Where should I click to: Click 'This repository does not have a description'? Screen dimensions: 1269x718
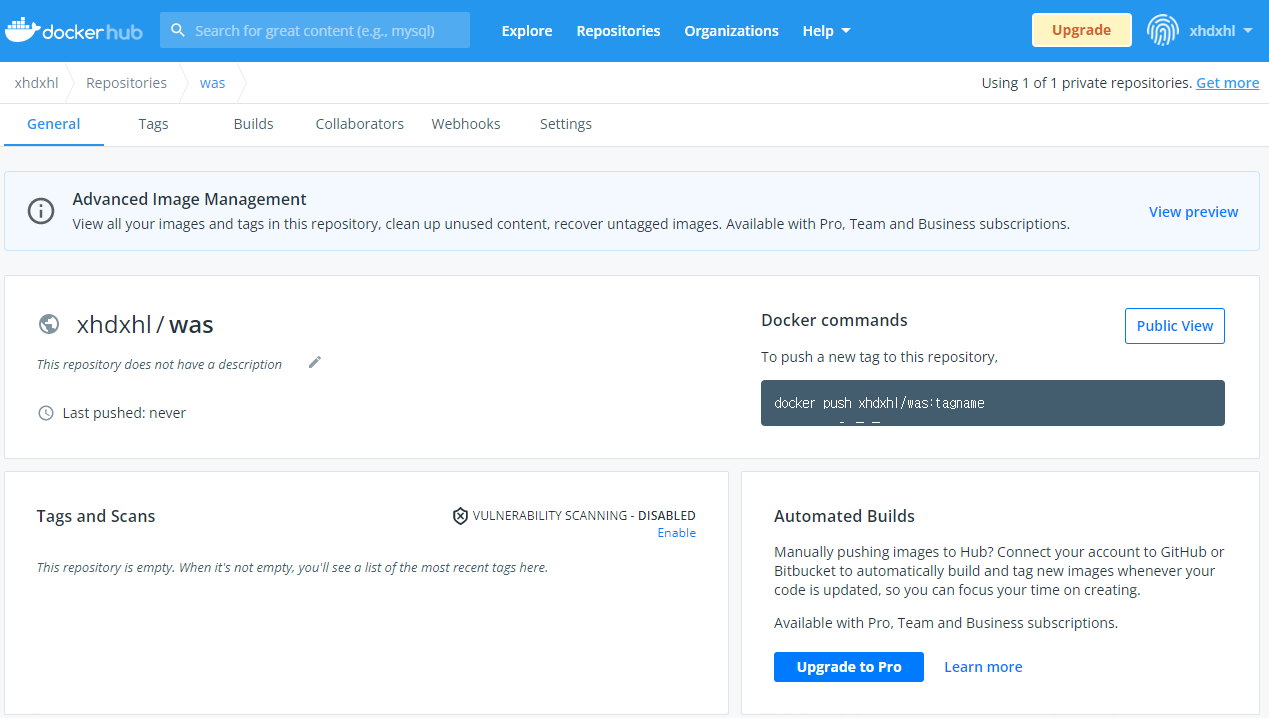click(159, 365)
